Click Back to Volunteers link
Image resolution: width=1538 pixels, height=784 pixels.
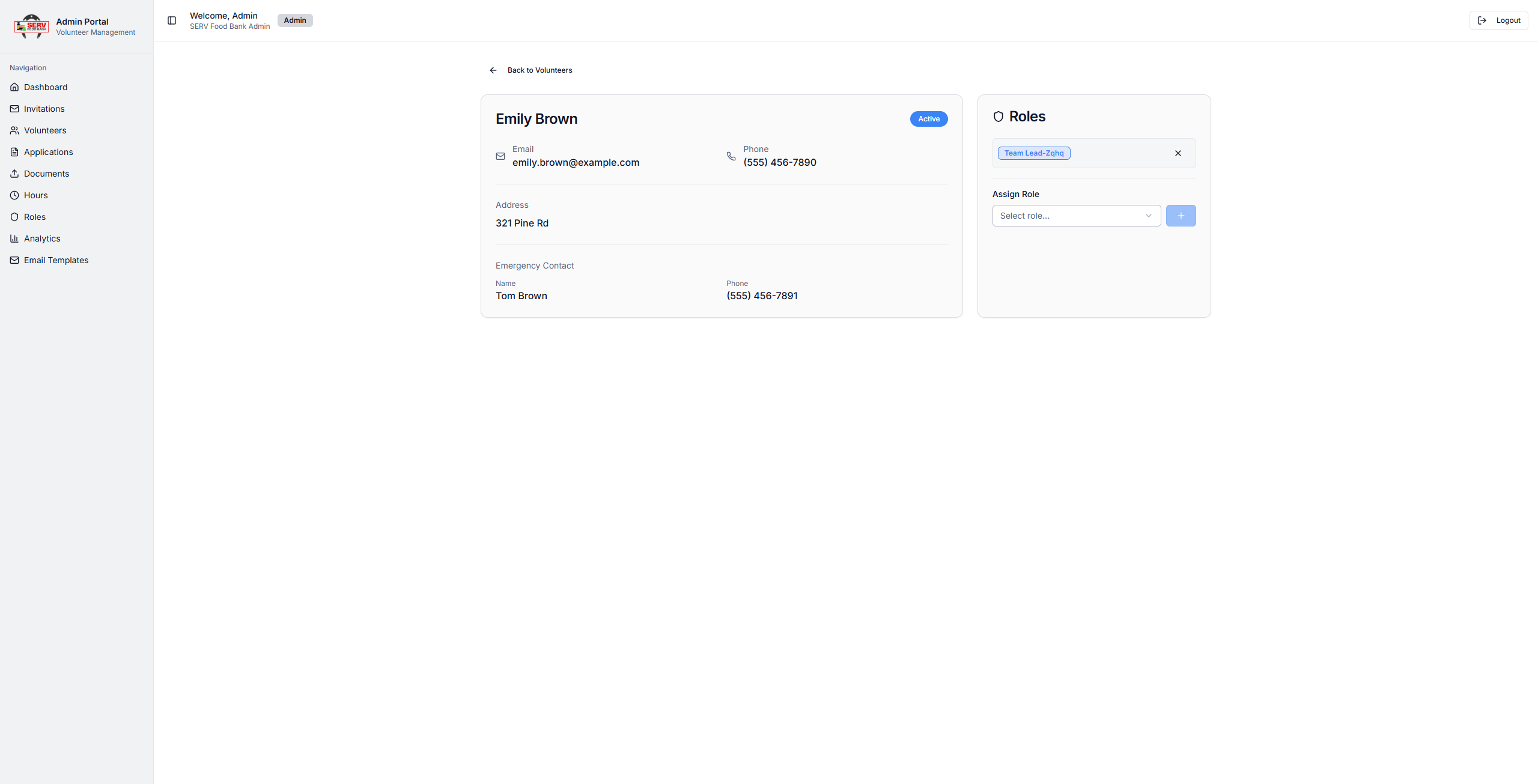540,70
